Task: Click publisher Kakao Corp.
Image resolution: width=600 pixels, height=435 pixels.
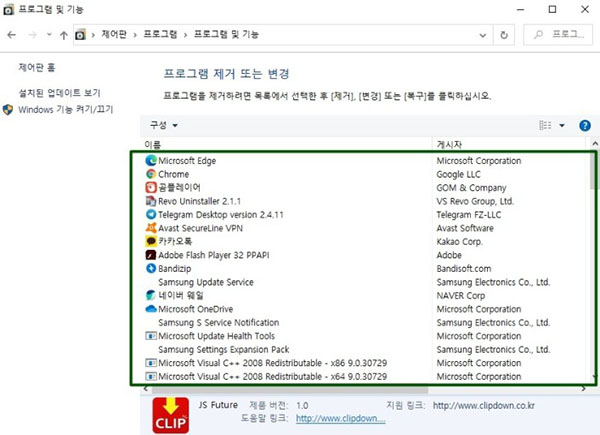Action: (x=460, y=242)
